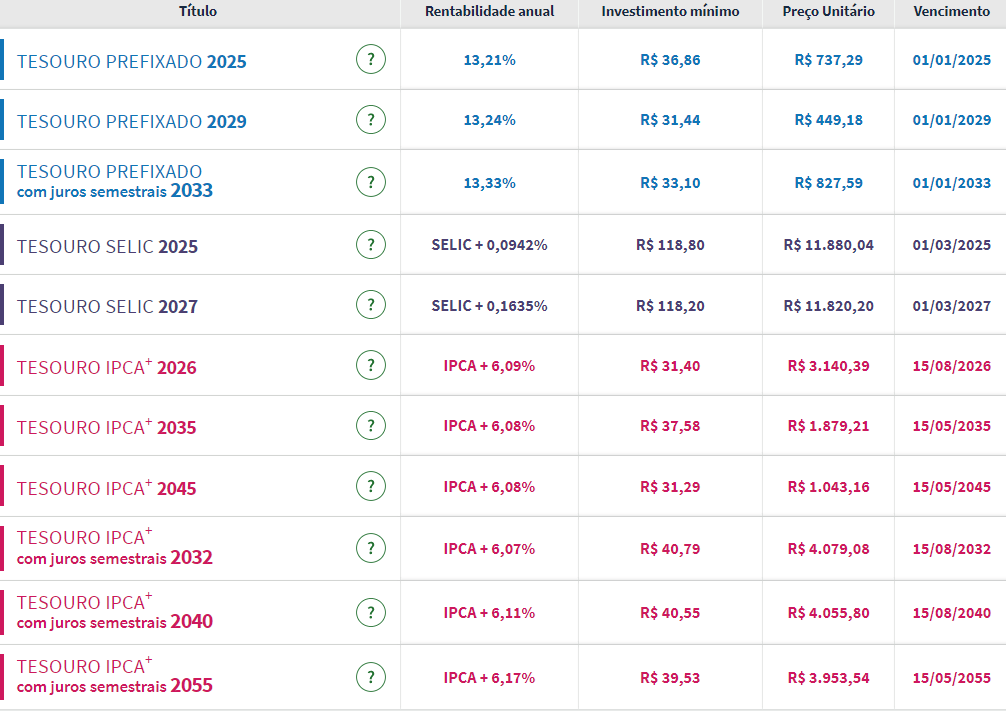Click the Rentabilidade anual column header

(x=489, y=12)
